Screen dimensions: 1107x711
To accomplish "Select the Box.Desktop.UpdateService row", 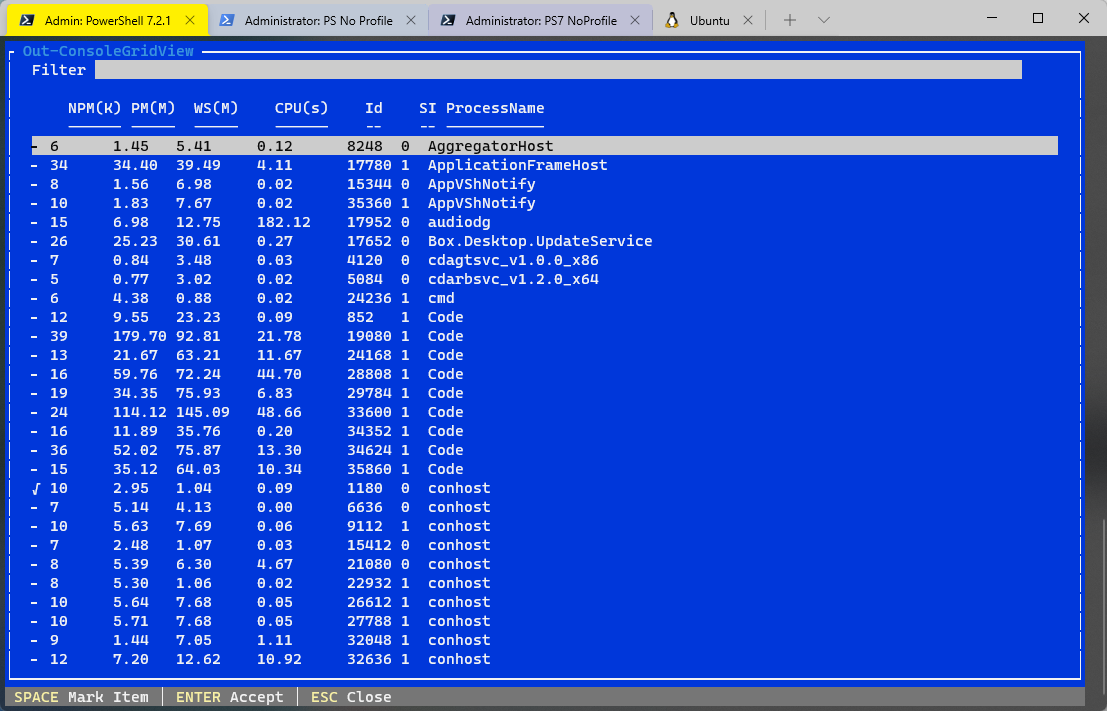I will coord(539,241).
